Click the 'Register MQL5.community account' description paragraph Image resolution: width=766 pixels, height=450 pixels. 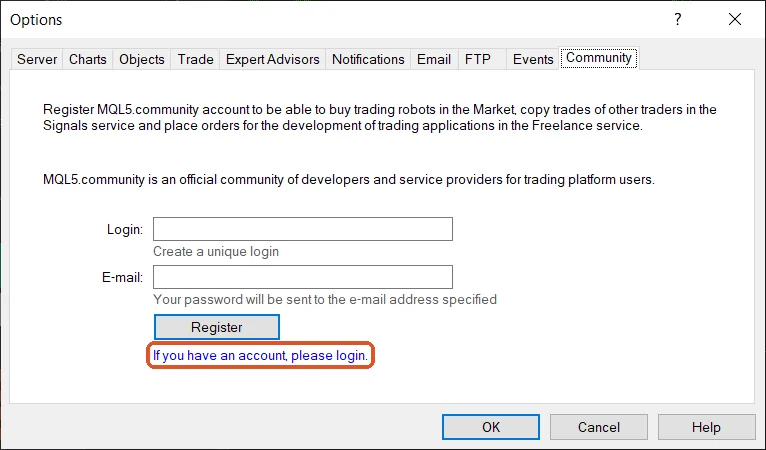coord(380,117)
